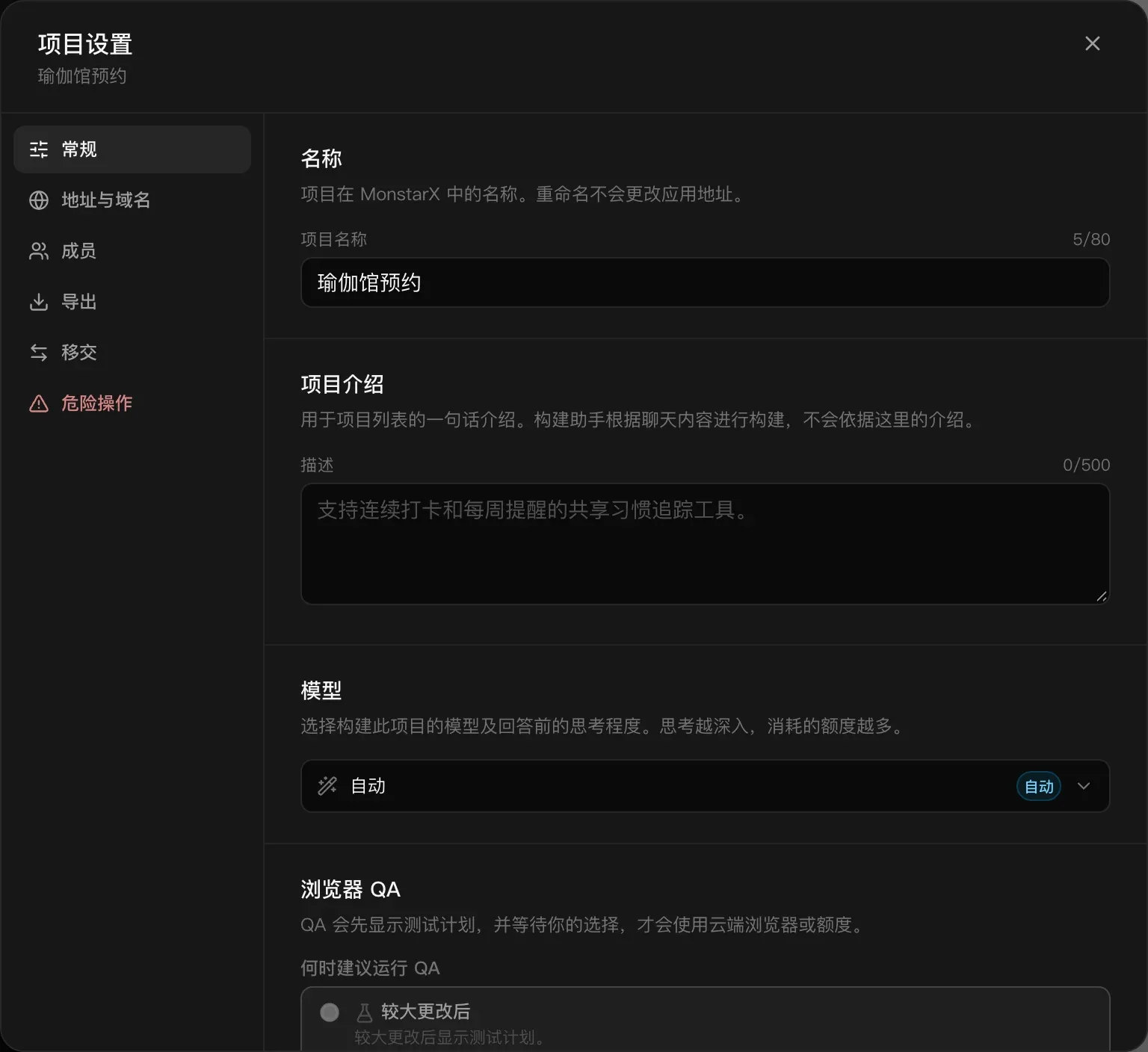
Task: Expand the model dropdown chevron
Action: [1084, 786]
